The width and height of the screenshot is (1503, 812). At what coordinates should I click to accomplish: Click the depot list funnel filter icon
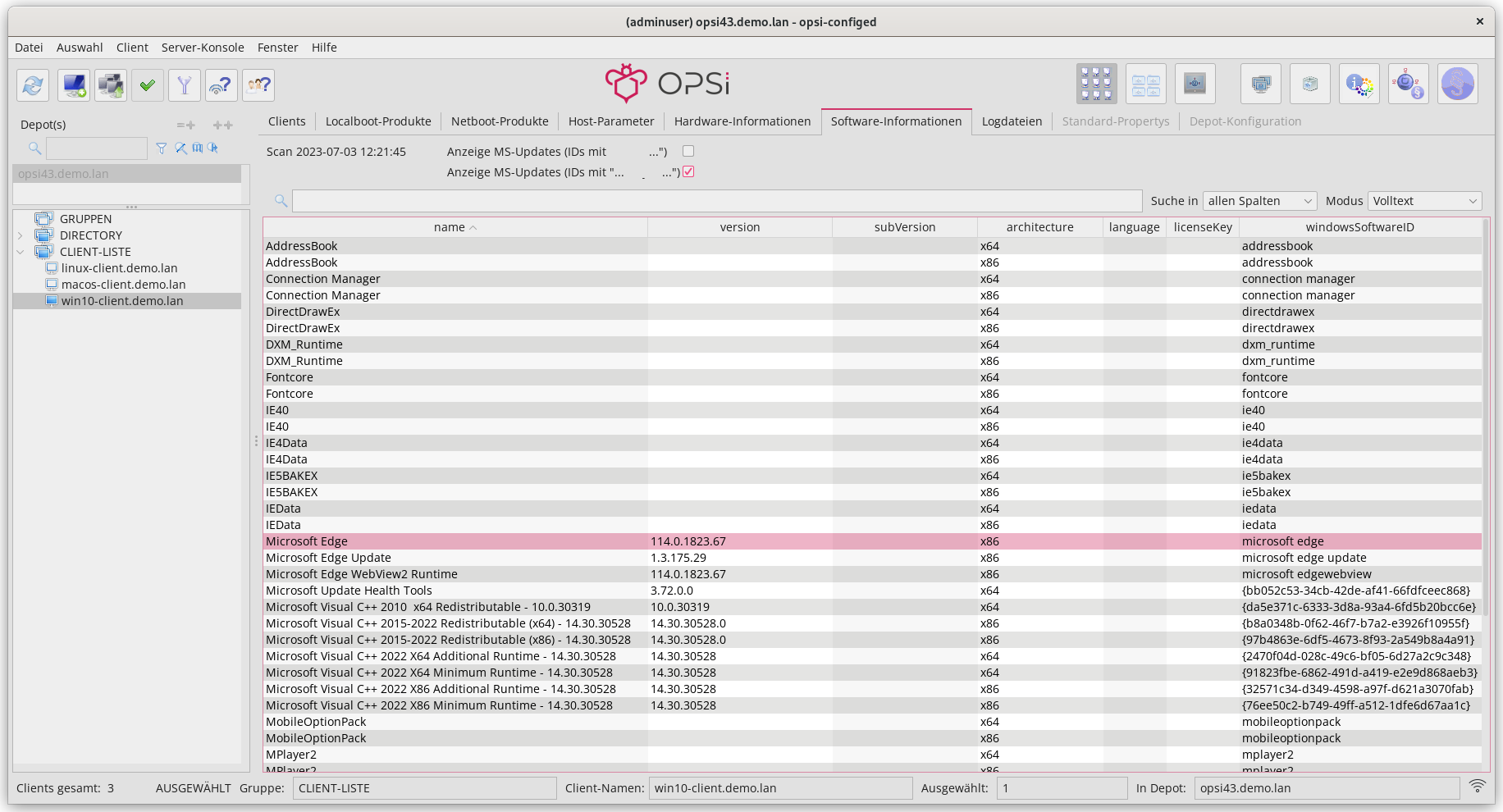click(162, 148)
